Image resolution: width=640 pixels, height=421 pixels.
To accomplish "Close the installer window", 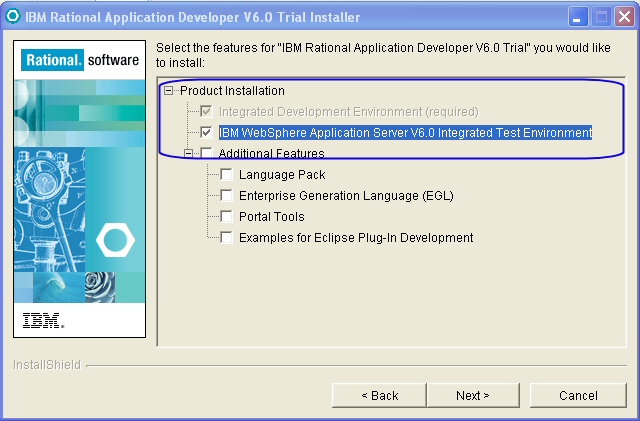I will click(x=624, y=17).
